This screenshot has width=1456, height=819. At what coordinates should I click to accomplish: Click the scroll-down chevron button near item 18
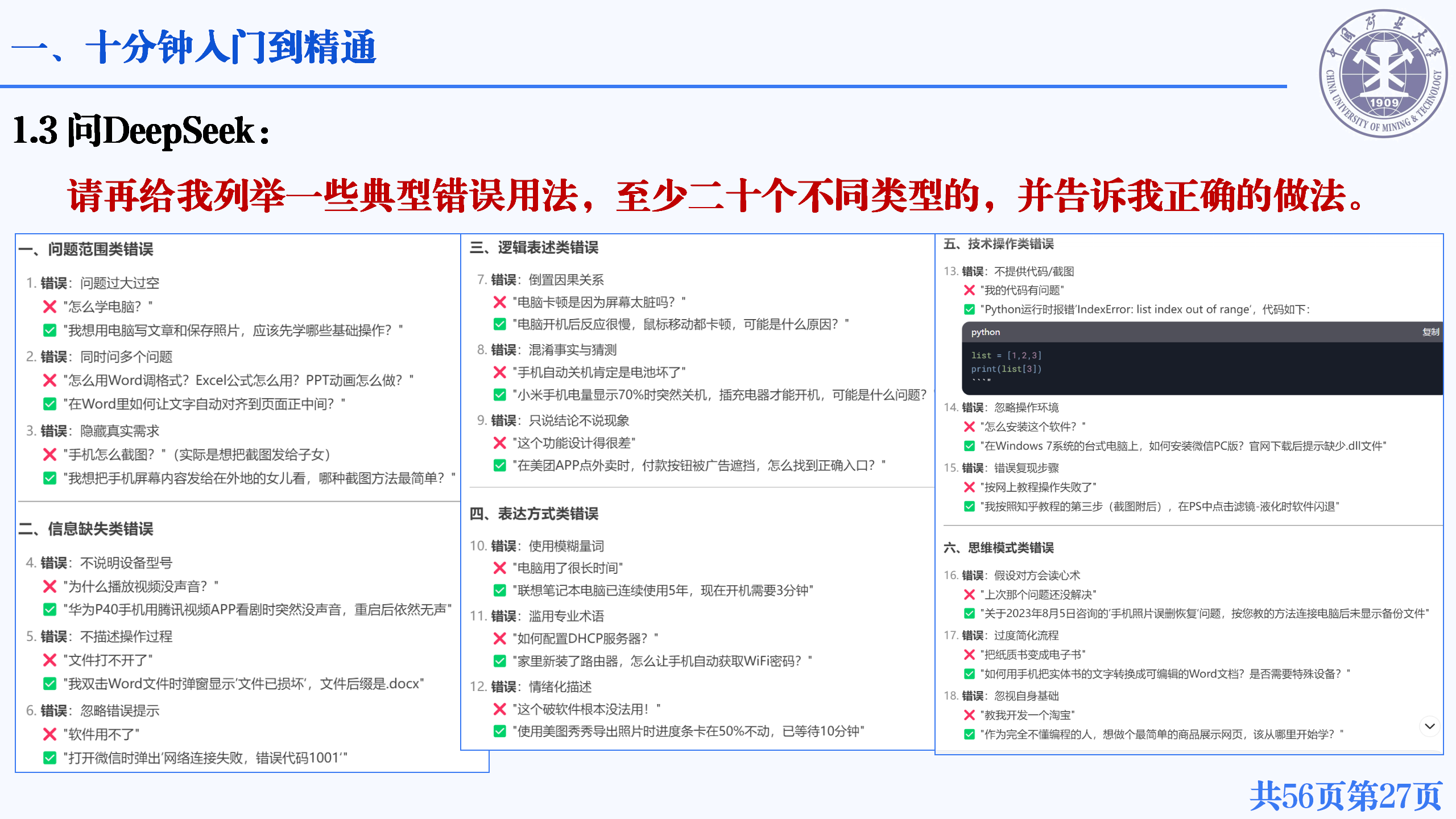click(1430, 726)
